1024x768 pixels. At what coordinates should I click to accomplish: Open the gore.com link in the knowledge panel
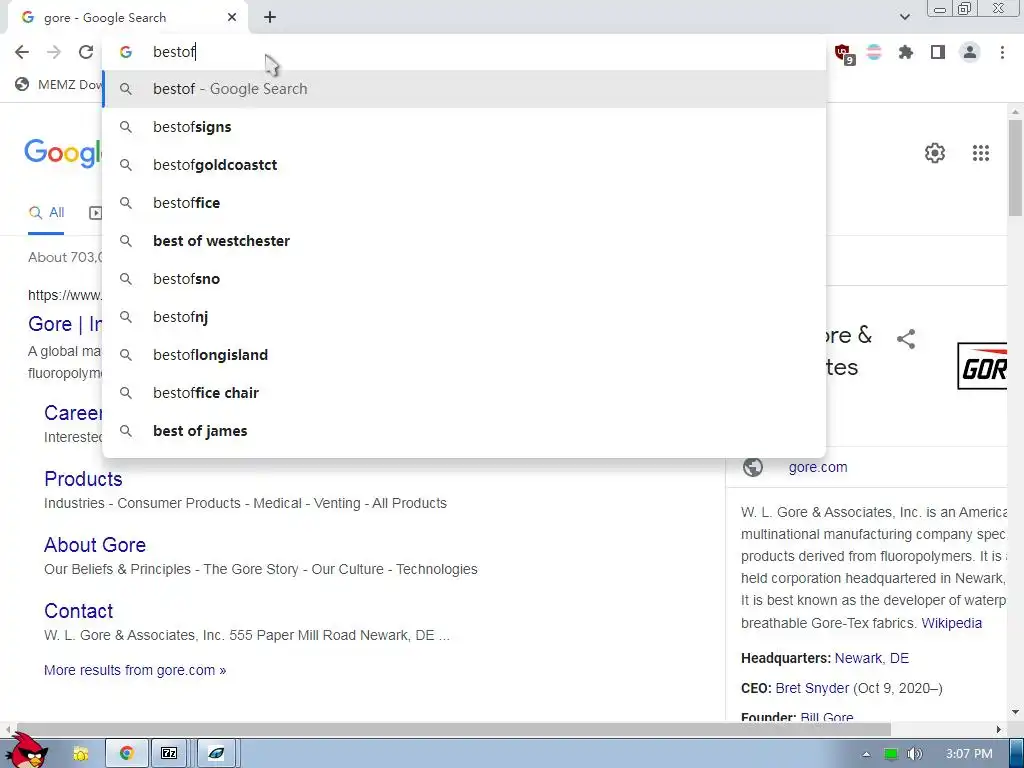(818, 467)
